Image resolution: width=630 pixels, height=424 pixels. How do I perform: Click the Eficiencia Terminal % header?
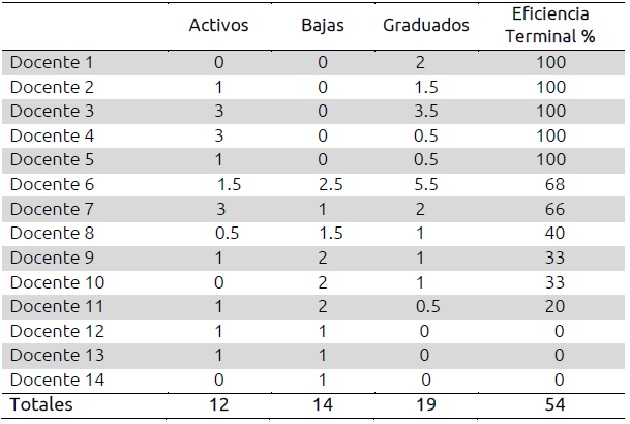pos(549,24)
